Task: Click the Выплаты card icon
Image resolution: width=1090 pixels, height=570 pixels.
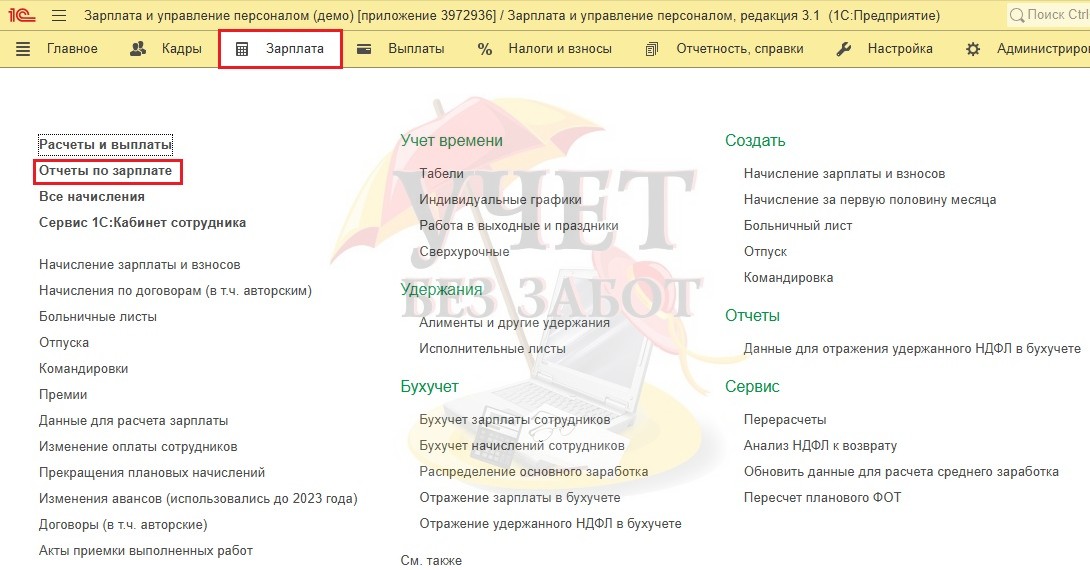Action: (364, 49)
